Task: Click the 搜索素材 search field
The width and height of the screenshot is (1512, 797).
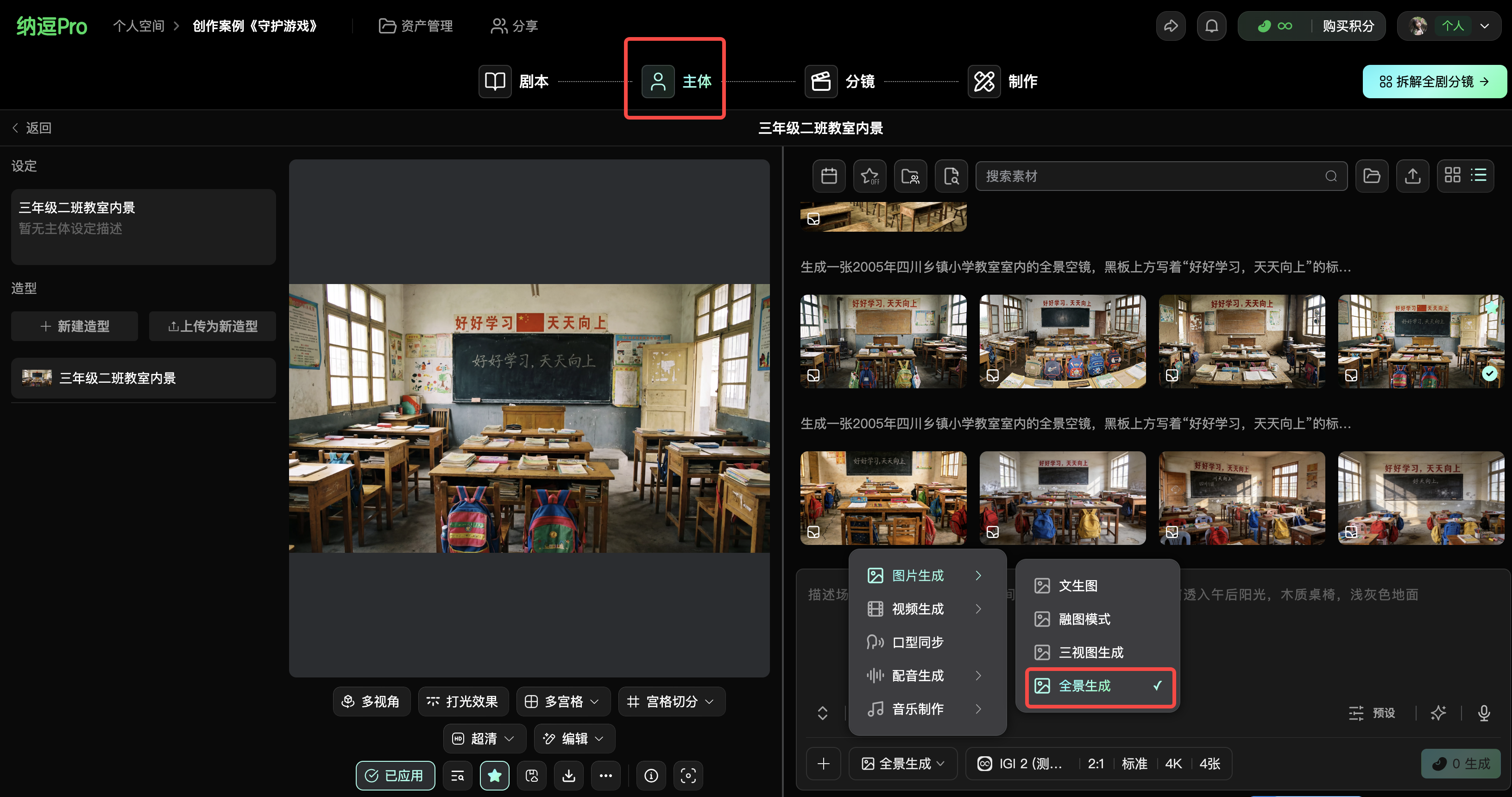Action: (x=1161, y=176)
